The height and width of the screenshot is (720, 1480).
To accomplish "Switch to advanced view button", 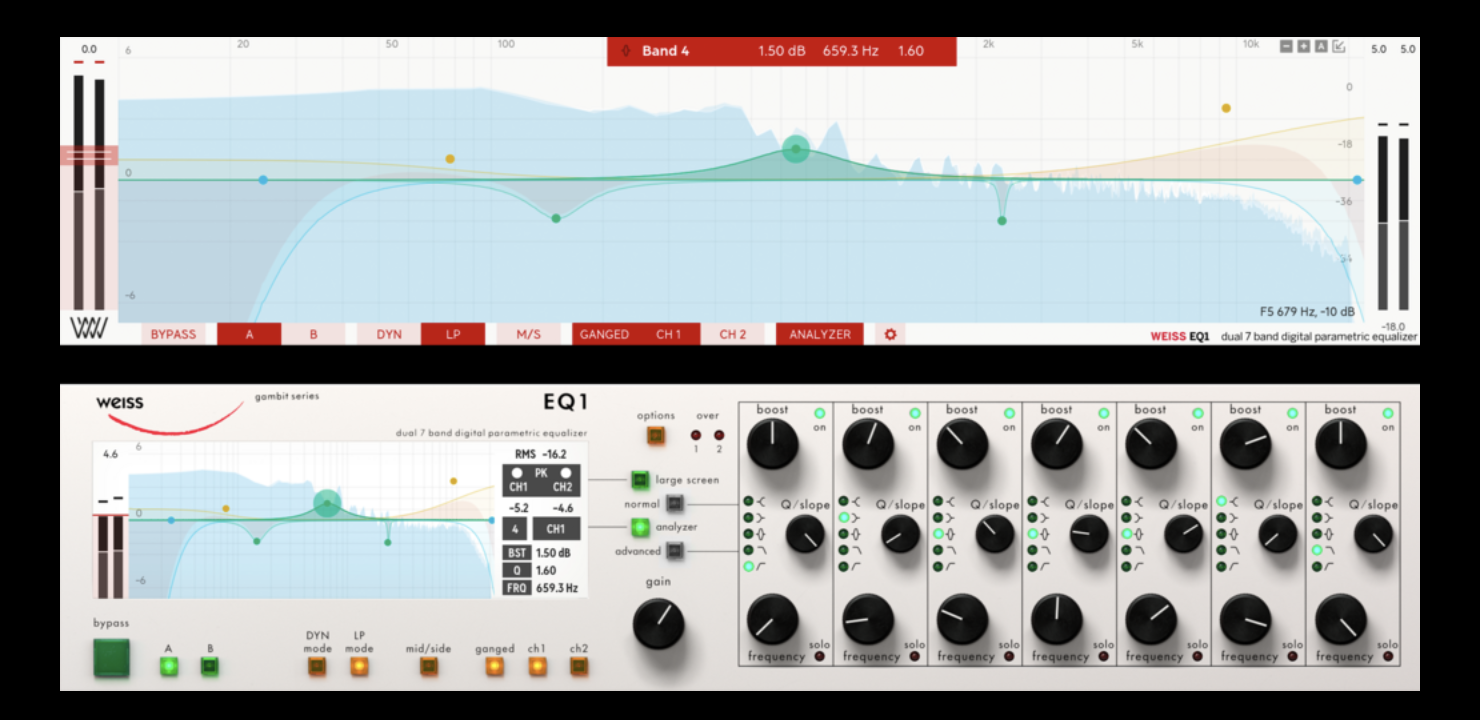I will tap(675, 551).
